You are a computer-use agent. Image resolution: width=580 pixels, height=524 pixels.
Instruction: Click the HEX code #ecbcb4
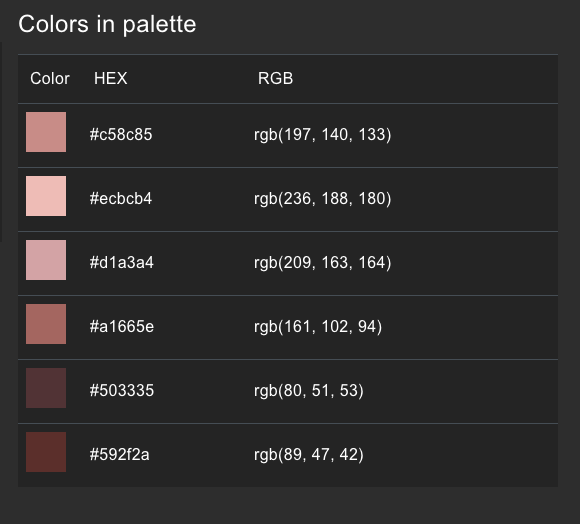pyautogui.click(x=121, y=199)
